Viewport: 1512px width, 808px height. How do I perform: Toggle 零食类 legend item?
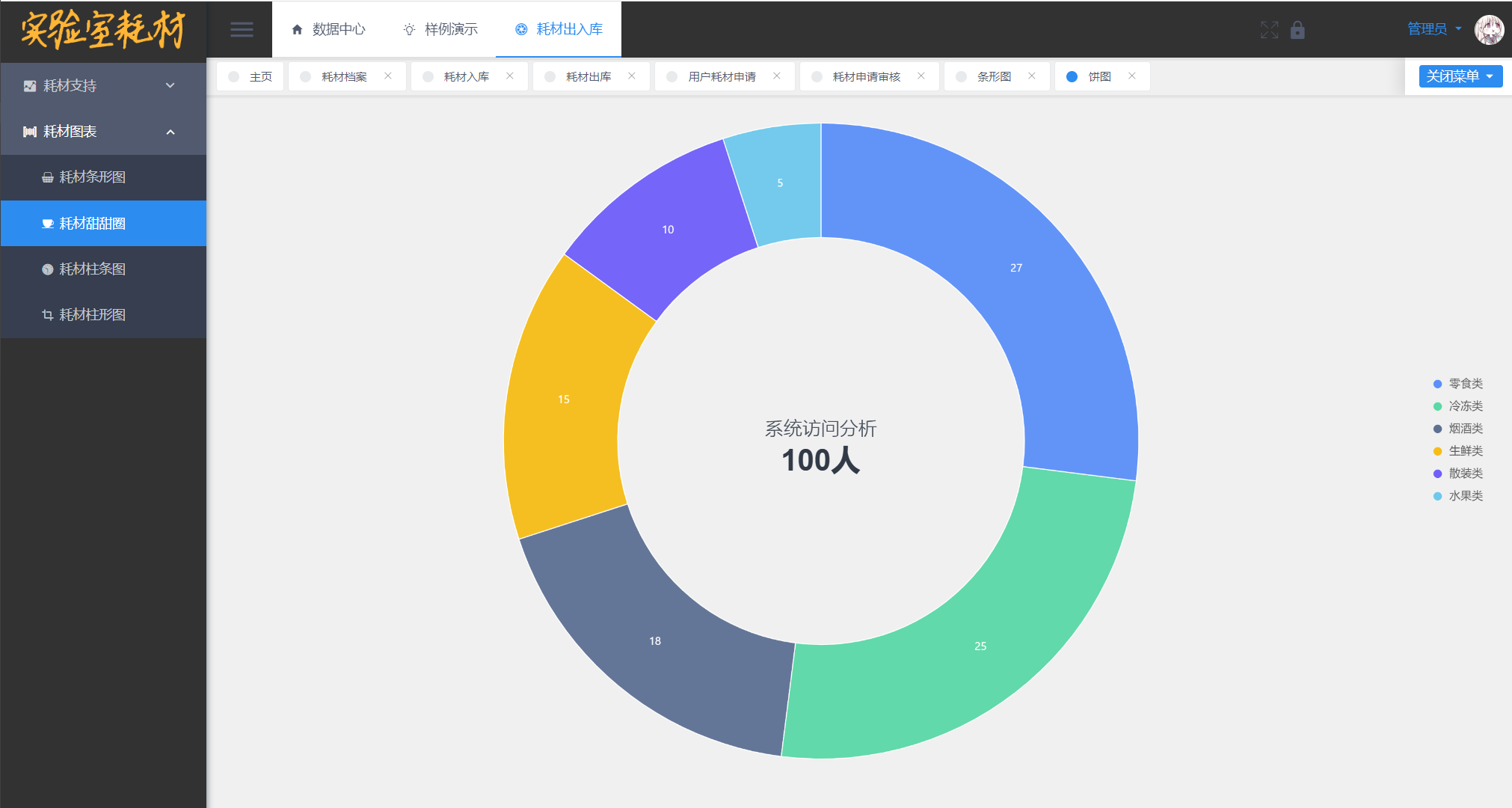pos(1464,384)
